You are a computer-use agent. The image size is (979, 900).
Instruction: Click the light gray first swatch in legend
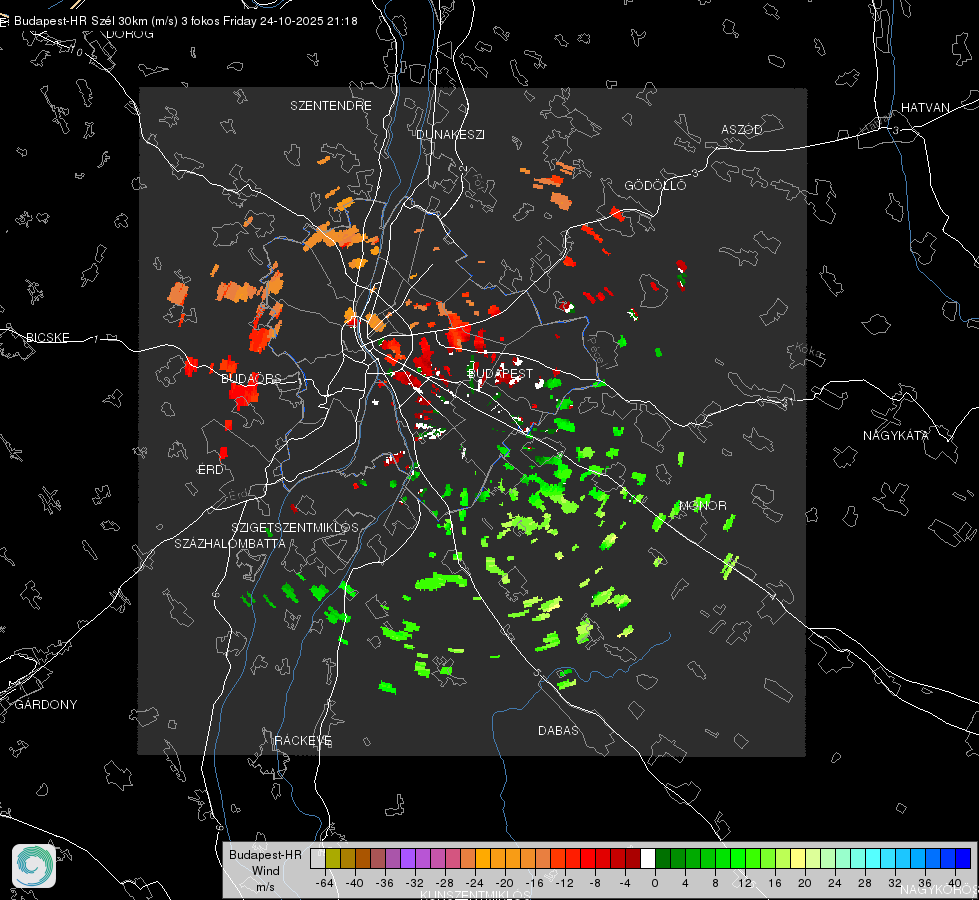pyautogui.click(x=318, y=858)
